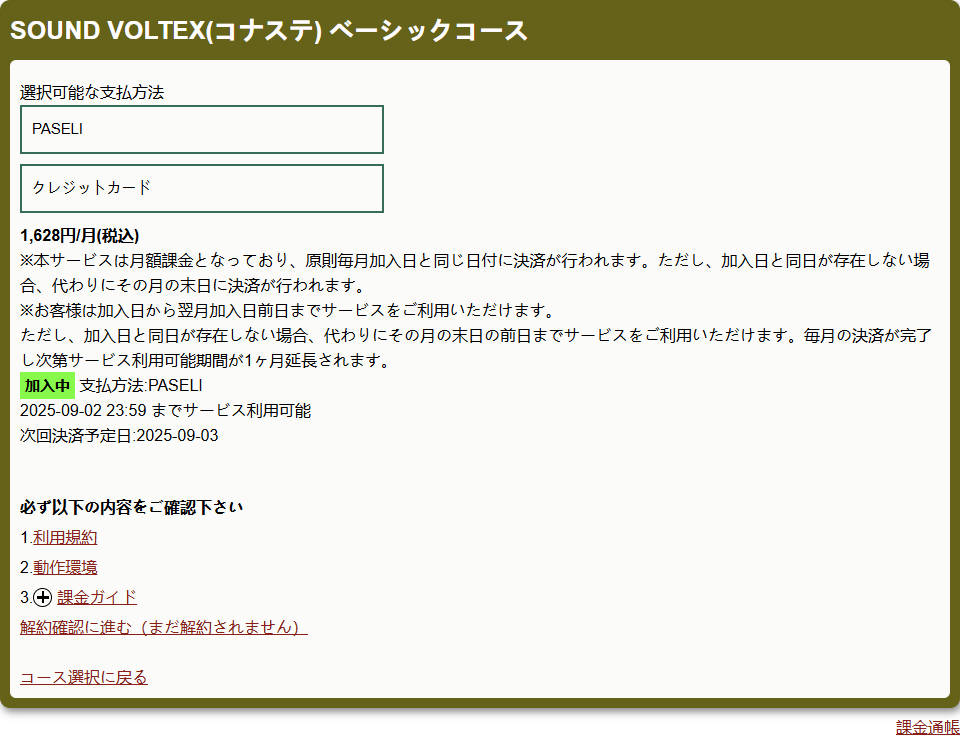Expand the plus icon beside 課金ガイド
Screen dimensions: 960x738
(43, 598)
